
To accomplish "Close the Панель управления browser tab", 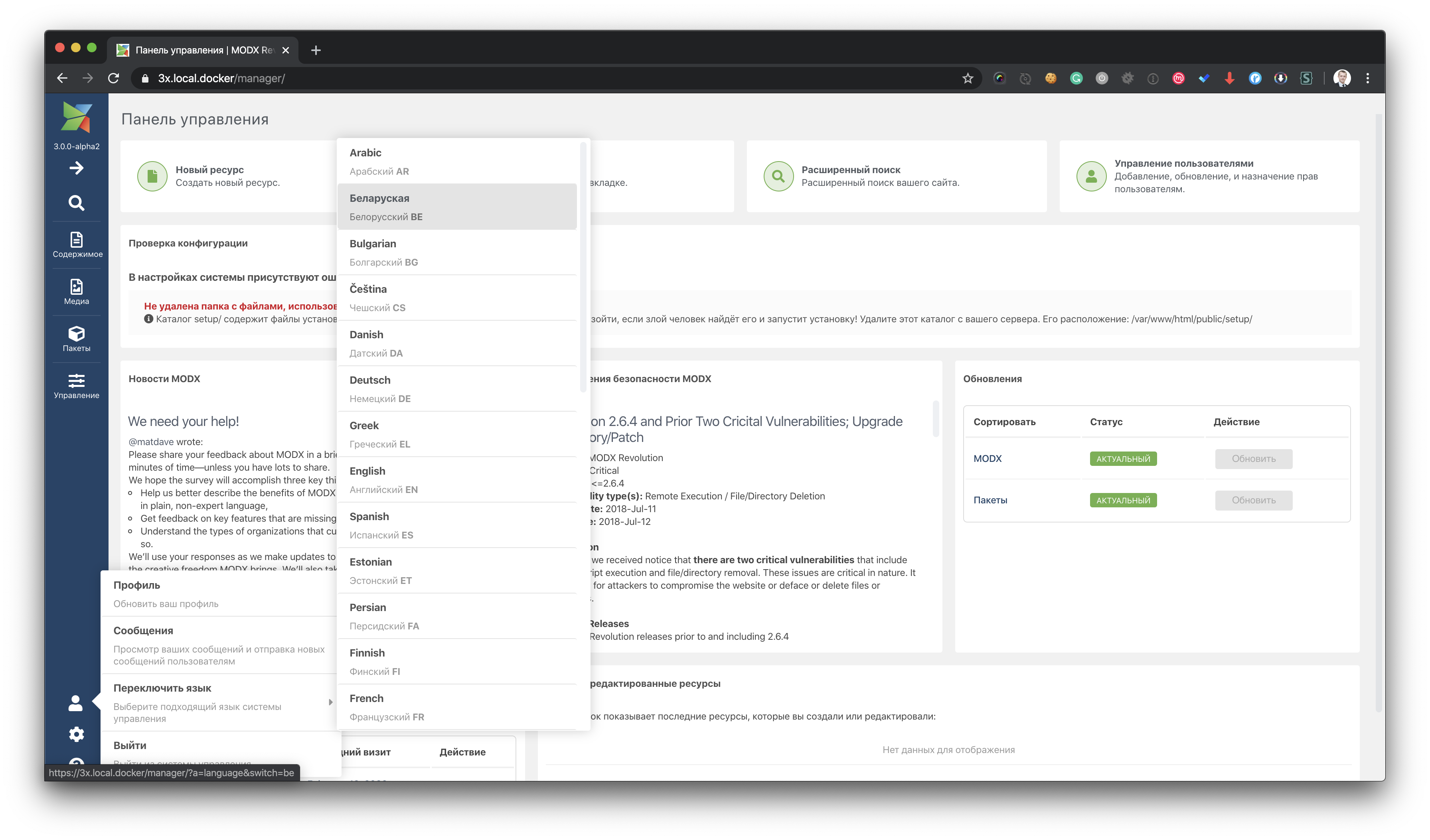I will tap(285, 50).
